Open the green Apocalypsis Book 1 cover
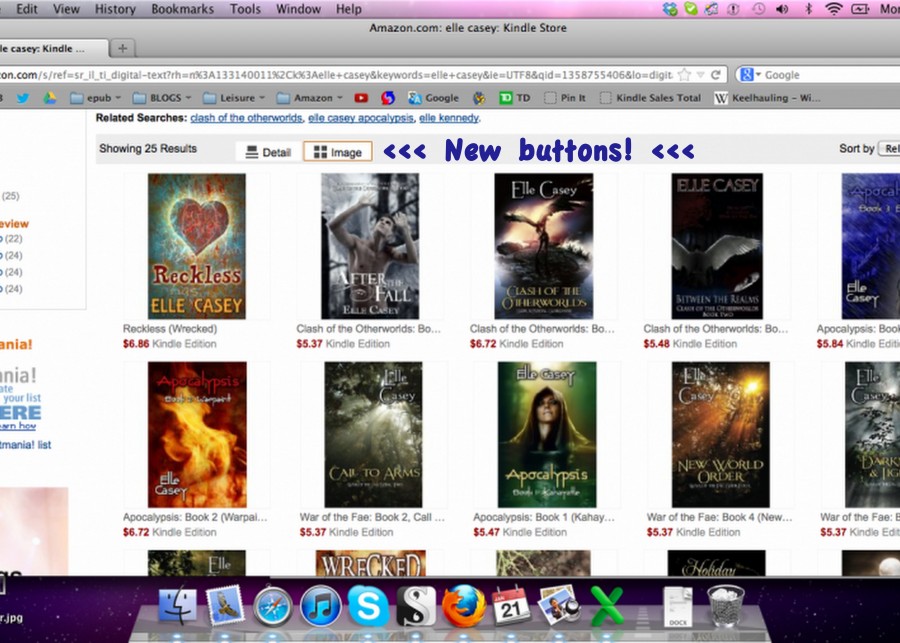This screenshot has height=643, width=900. pyautogui.click(x=547, y=435)
